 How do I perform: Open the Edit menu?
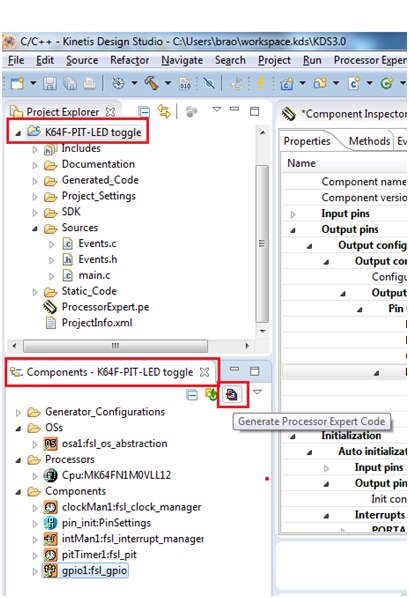click(x=45, y=60)
